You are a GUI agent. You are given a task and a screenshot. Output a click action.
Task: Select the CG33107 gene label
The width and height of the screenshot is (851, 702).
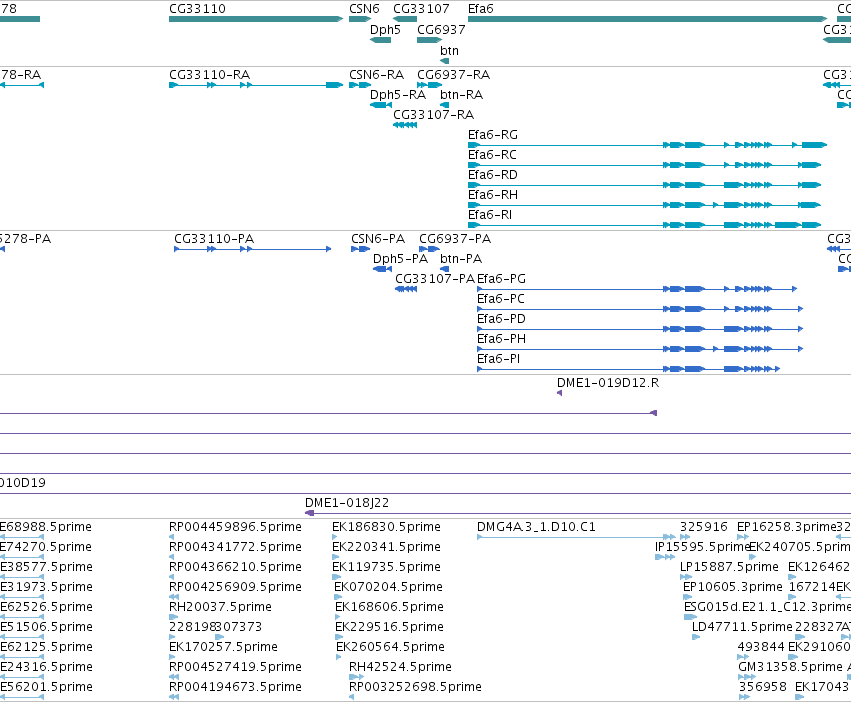(421, 9)
